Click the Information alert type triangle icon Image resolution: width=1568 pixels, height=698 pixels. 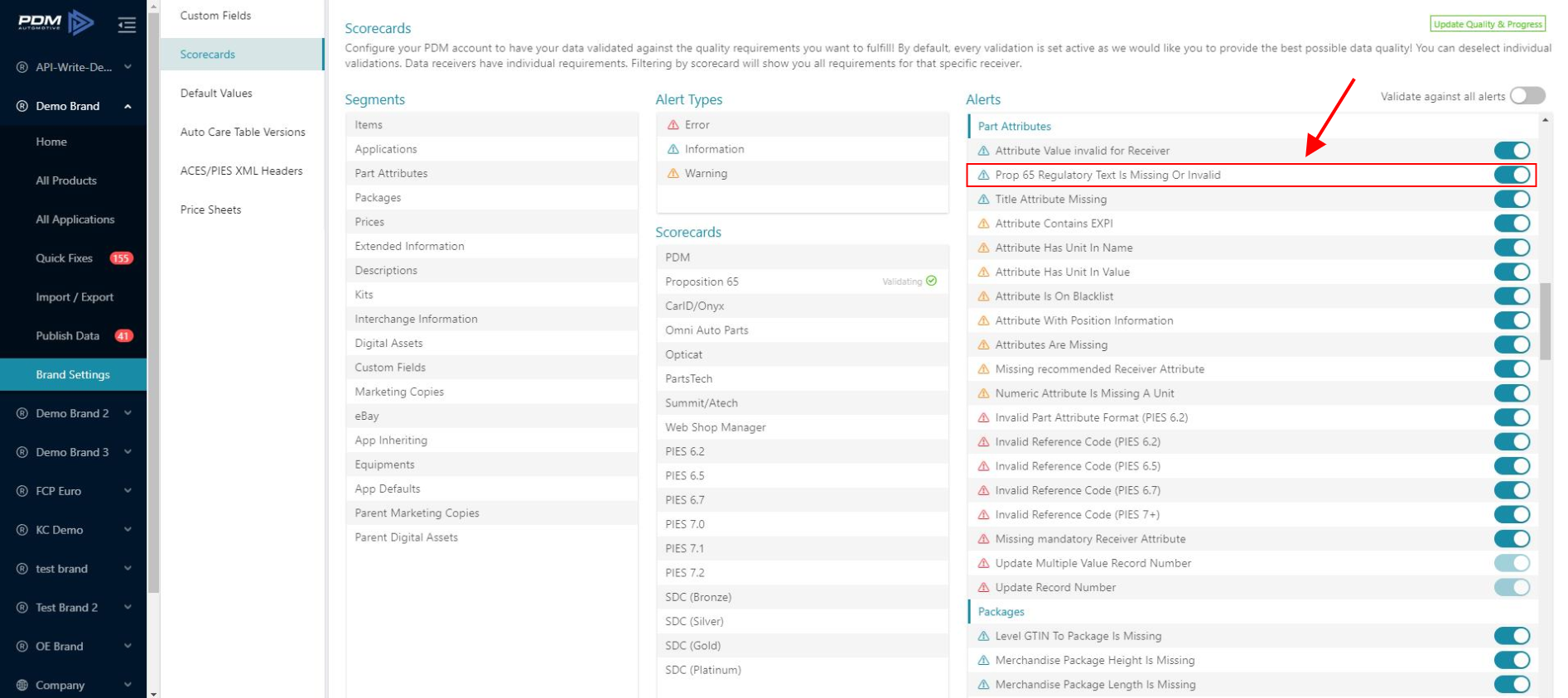[x=673, y=149]
